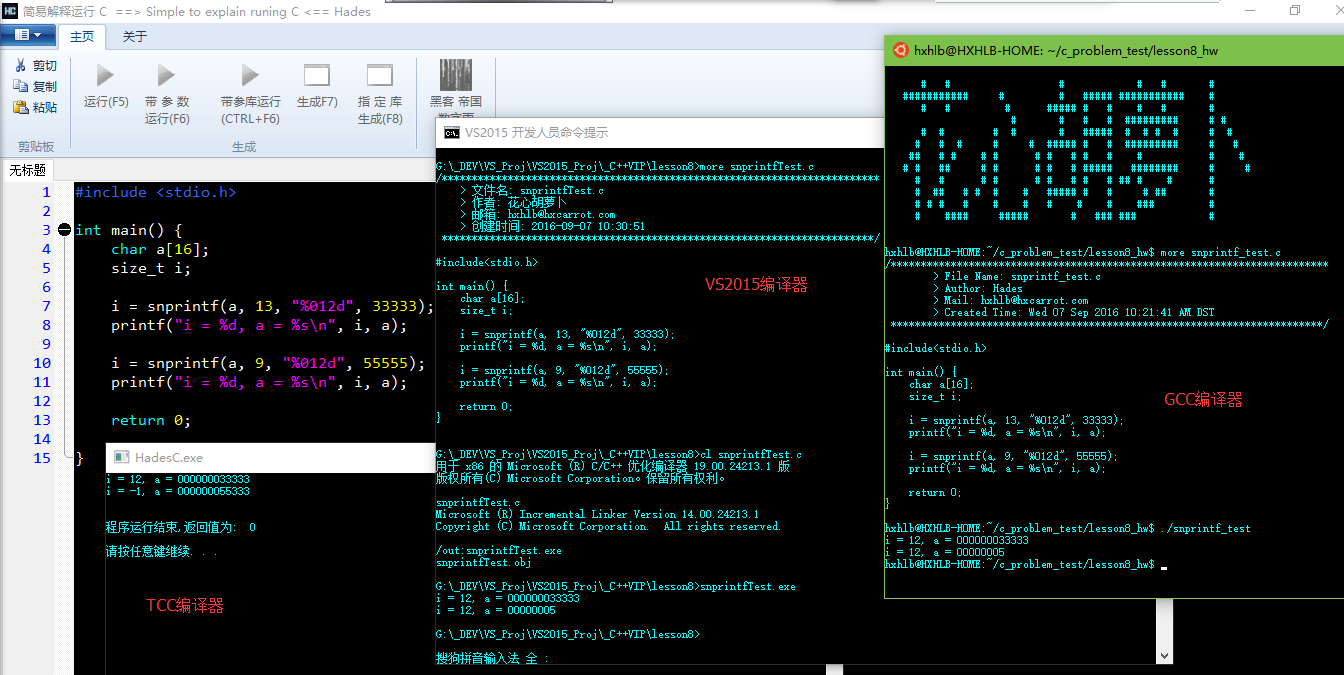Image resolution: width=1344 pixels, height=675 pixels.
Task: Collapse the main() function fold marker
Action: pos(65,230)
